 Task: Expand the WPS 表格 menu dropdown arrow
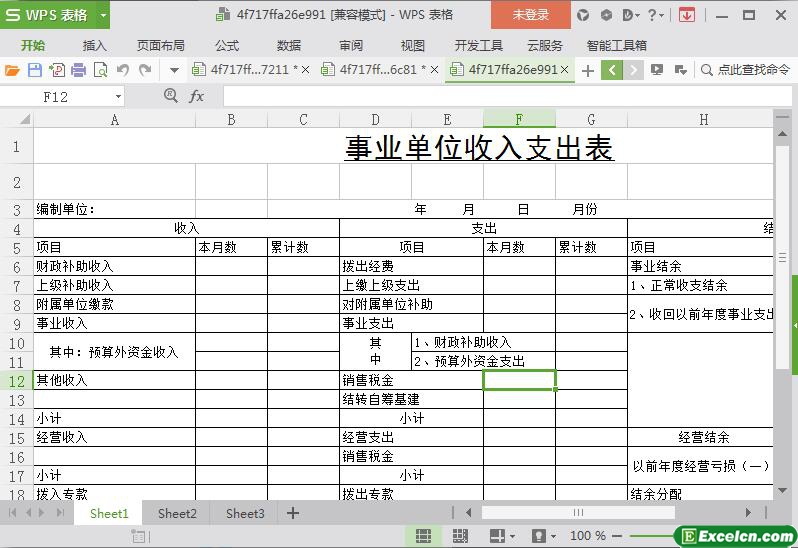(103, 15)
